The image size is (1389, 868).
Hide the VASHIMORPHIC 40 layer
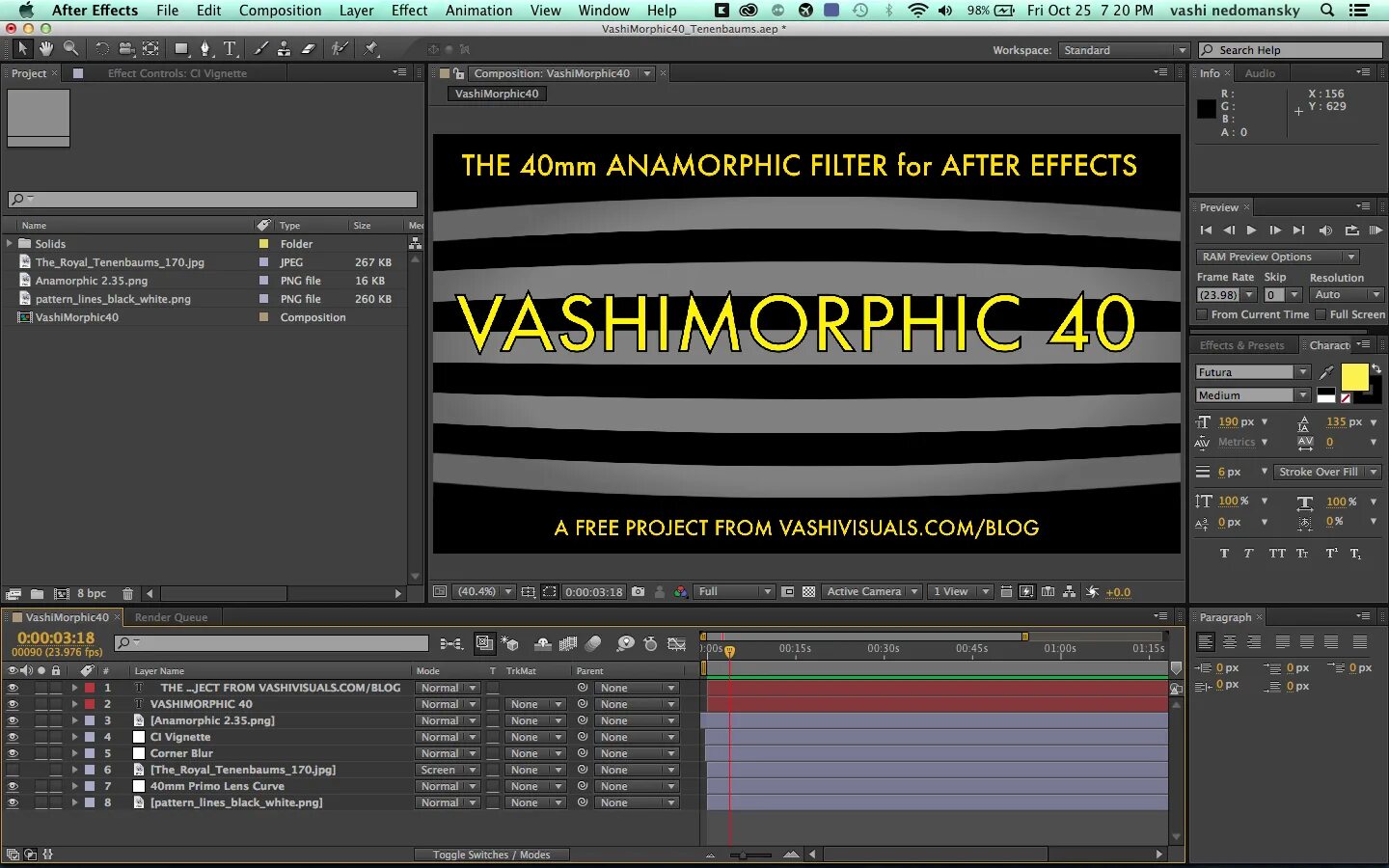click(x=13, y=704)
